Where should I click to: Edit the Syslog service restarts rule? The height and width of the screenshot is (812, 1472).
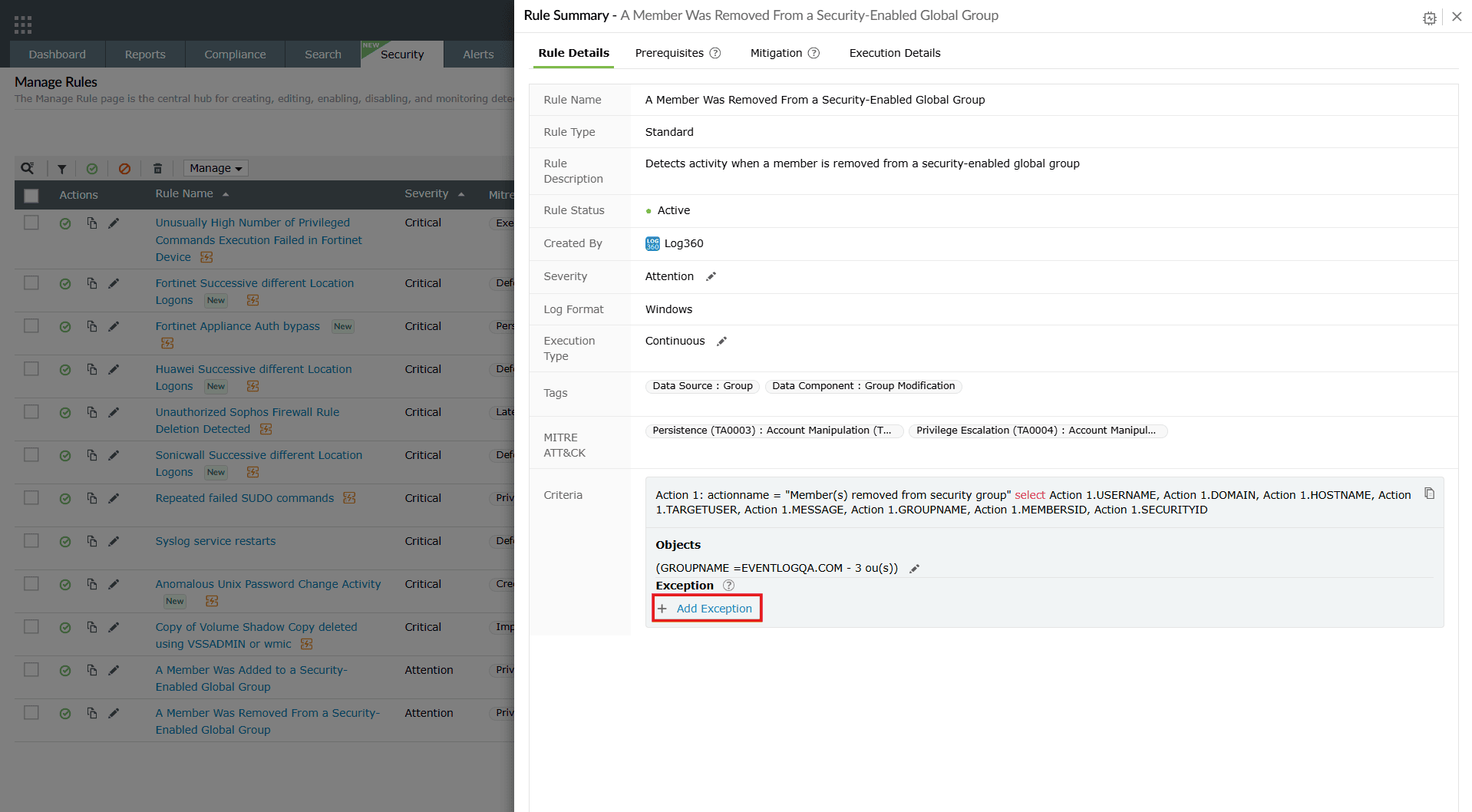[114, 541]
